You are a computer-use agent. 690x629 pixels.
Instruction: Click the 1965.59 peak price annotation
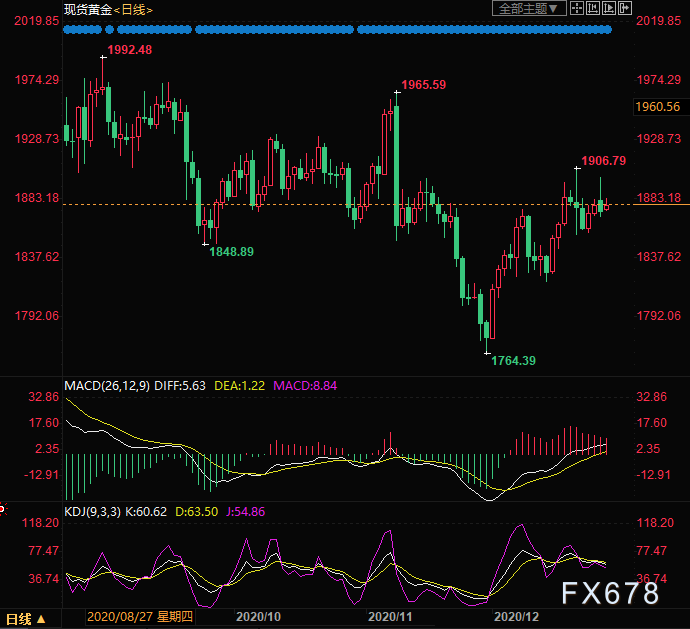[424, 85]
